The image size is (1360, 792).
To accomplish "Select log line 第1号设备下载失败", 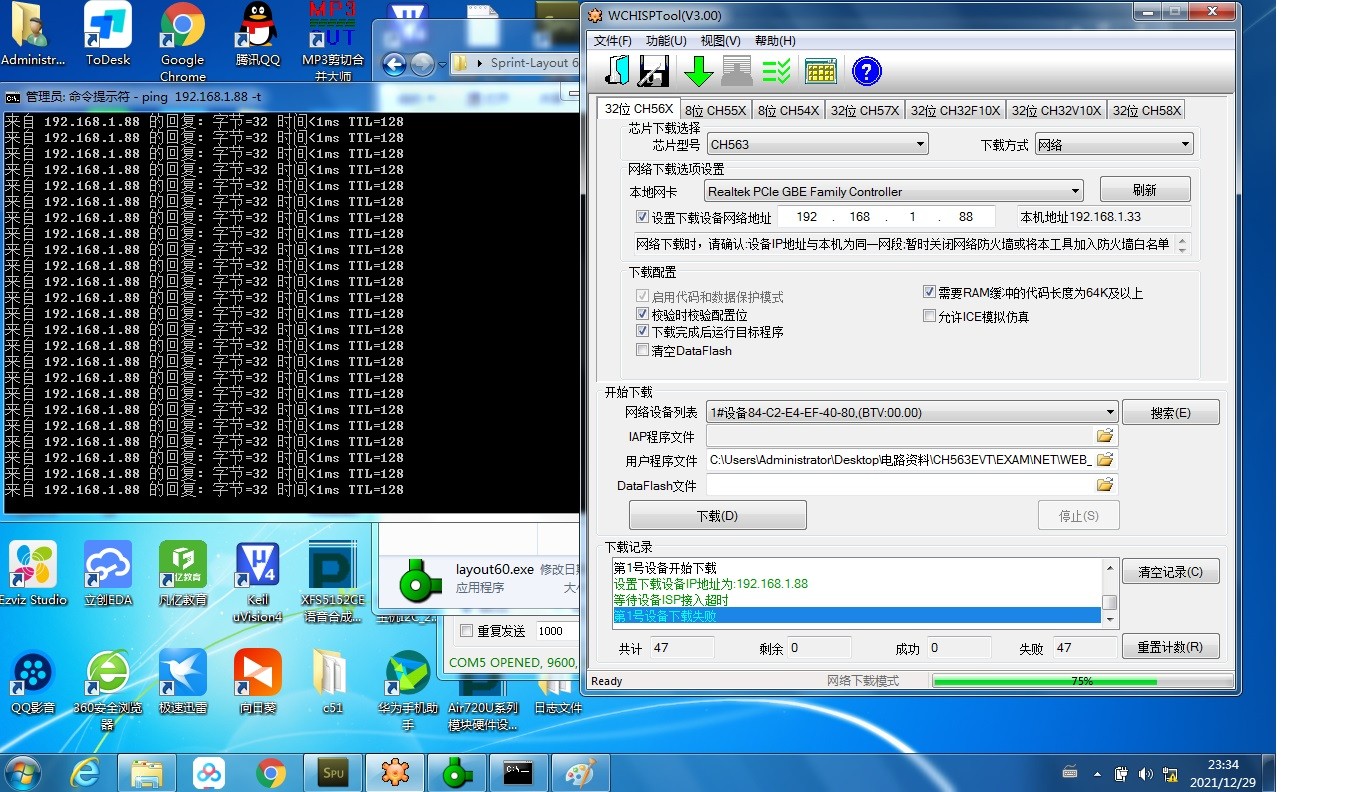I will pyautogui.click(x=857, y=616).
